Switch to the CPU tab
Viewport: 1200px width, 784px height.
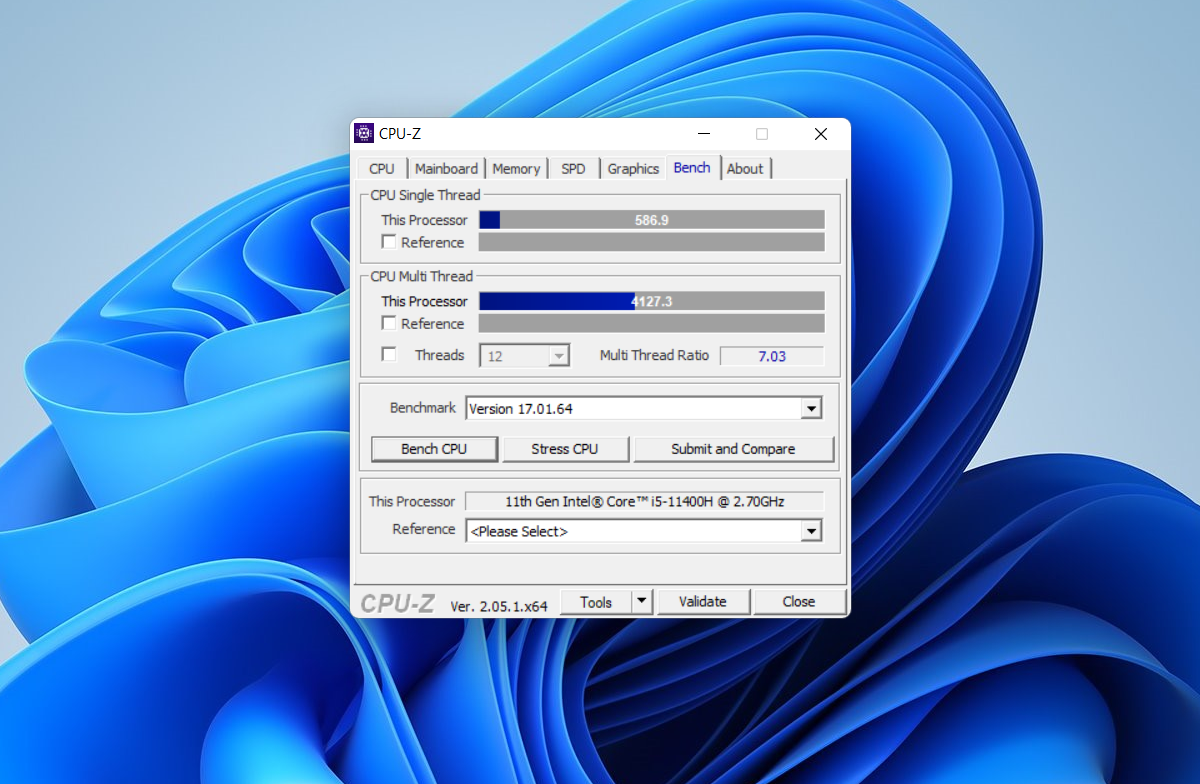click(382, 169)
